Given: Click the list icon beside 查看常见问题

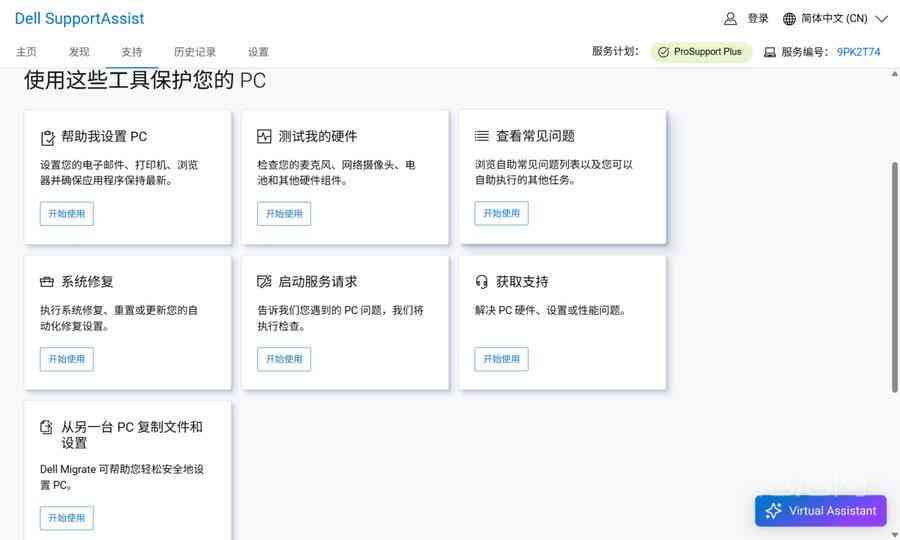Looking at the screenshot, I should click(x=482, y=136).
